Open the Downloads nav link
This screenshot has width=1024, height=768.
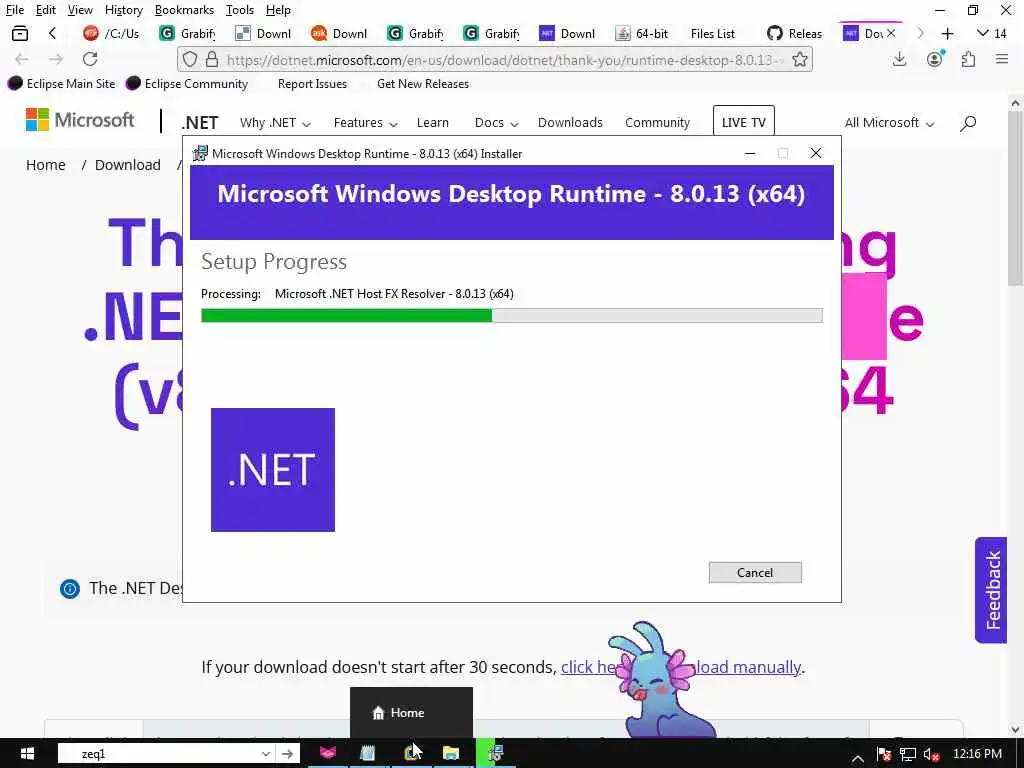point(570,123)
